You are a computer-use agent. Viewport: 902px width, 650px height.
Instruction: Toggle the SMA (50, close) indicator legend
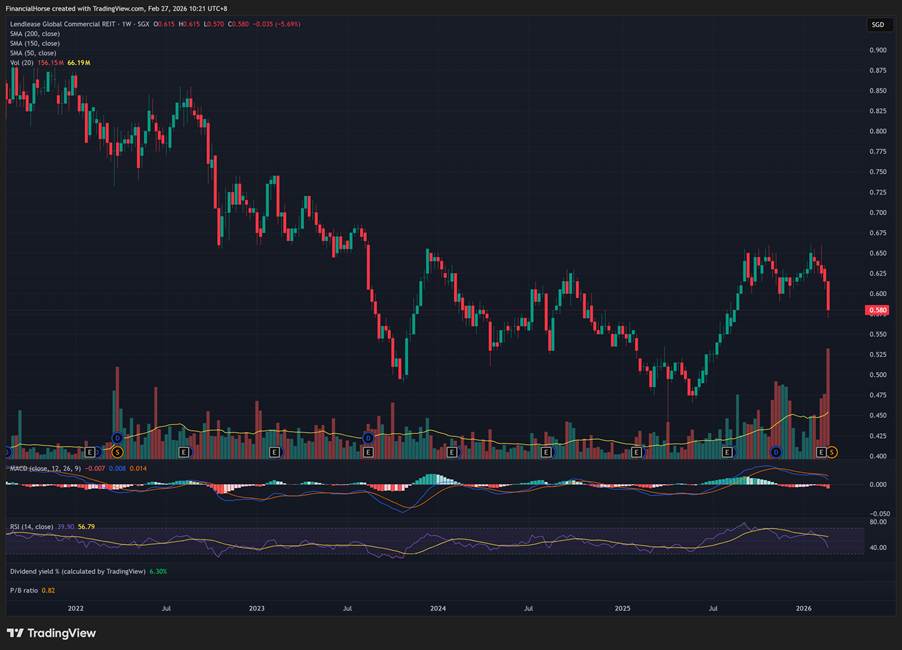click(x=33, y=53)
